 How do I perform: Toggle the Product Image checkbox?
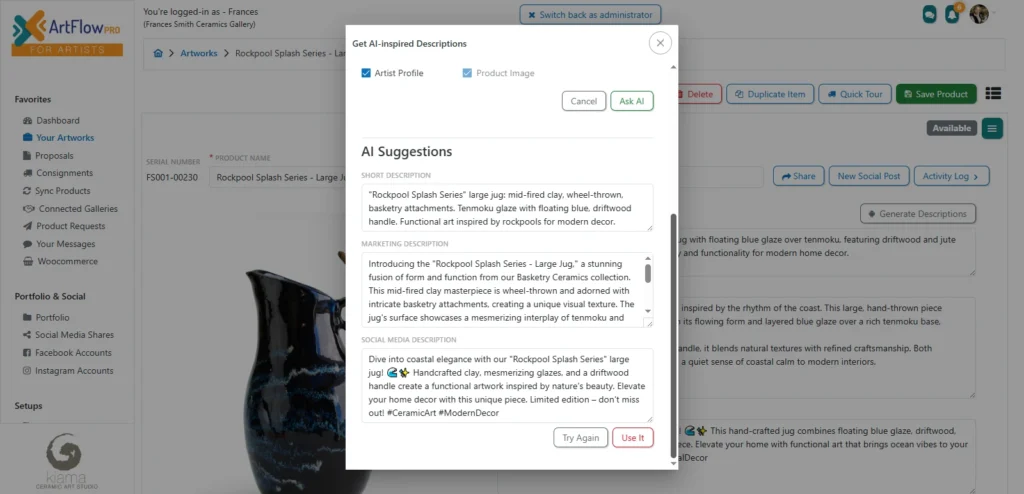[x=467, y=73]
